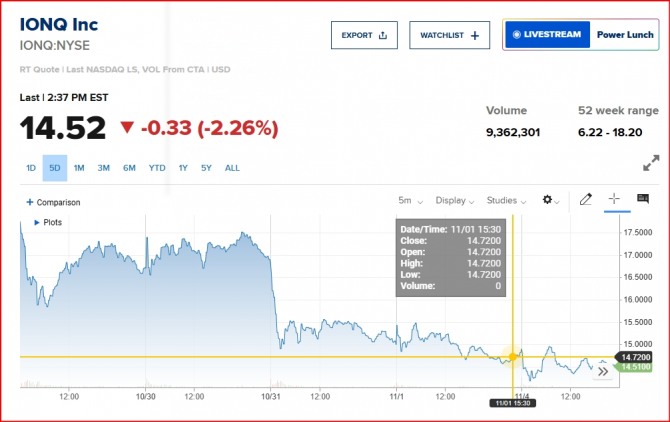Select the ALL time range
This screenshot has height=422, width=670.
[232, 168]
